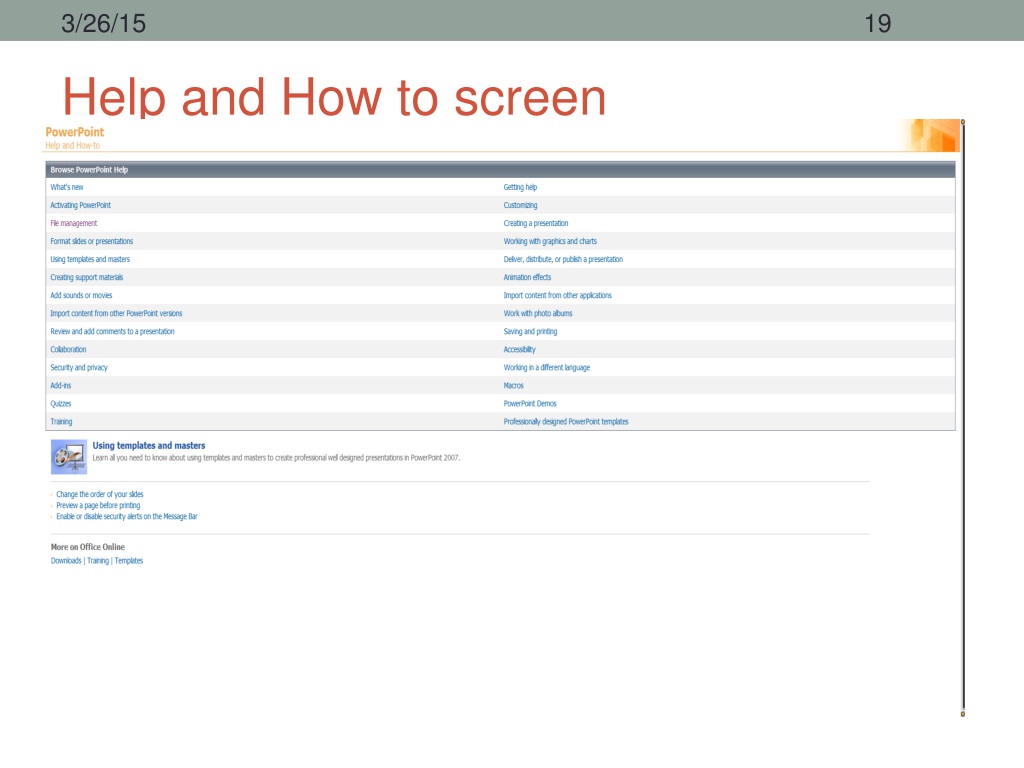The height and width of the screenshot is (768, 1024).
Task: Click the templates and masters presentation icon
Action: pyautogui.click(x=69, y=456)
